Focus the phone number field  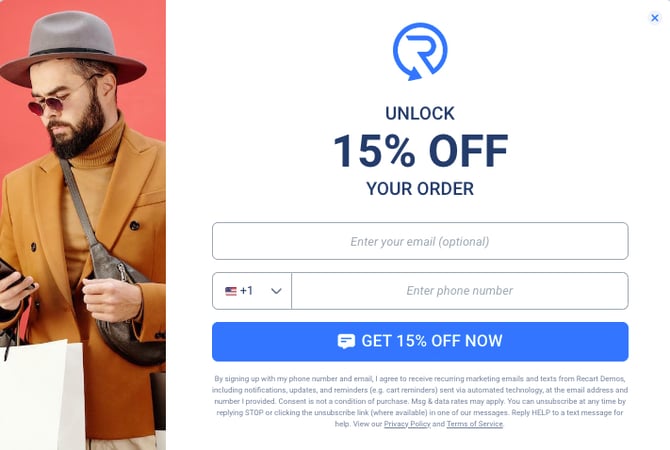[x=460, y=291]
